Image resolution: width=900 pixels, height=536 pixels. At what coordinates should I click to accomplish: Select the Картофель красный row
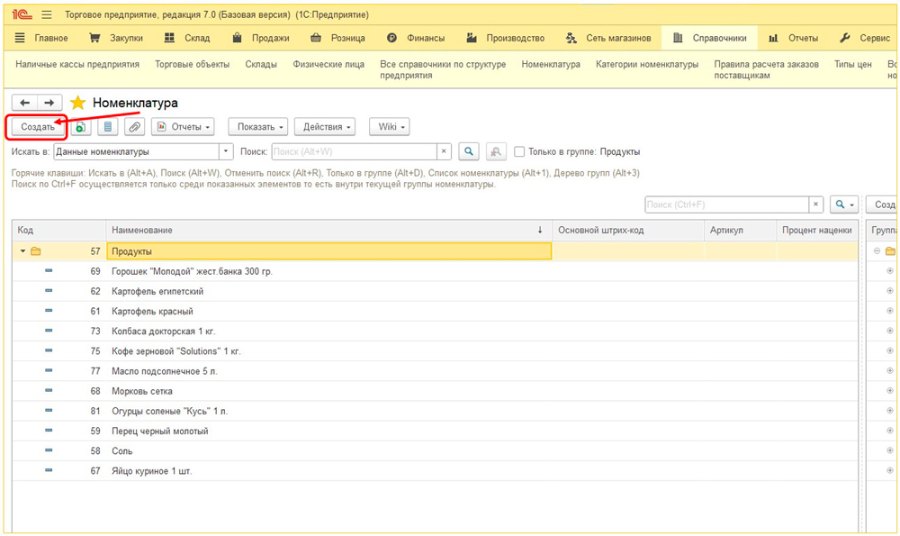coord(435,311)
